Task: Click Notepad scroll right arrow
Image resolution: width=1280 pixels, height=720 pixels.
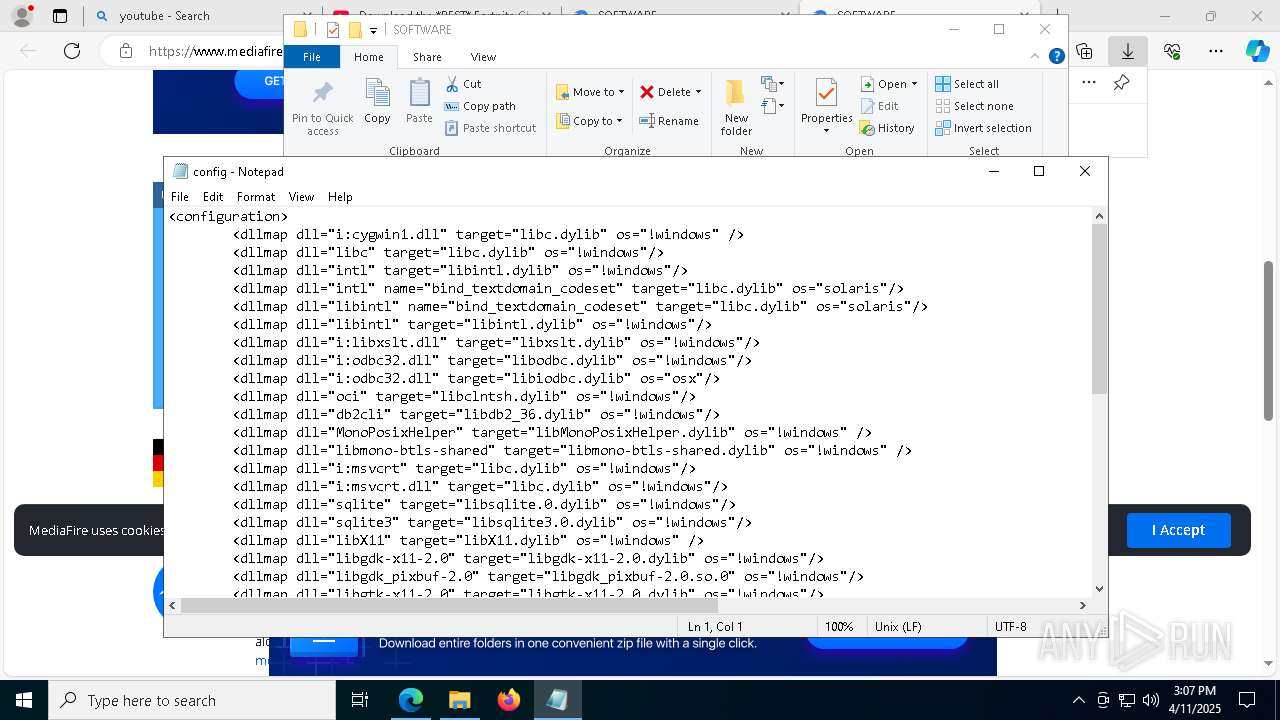Action: coord(1082,605)
